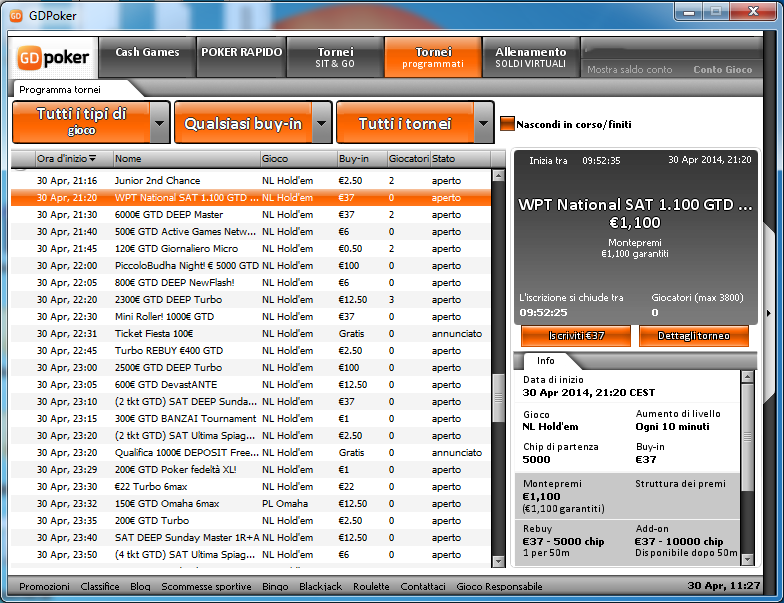Select 150€ GTD Omaha 6max row
The height and width of the screenshot is (603, 784).
point(251,504)
